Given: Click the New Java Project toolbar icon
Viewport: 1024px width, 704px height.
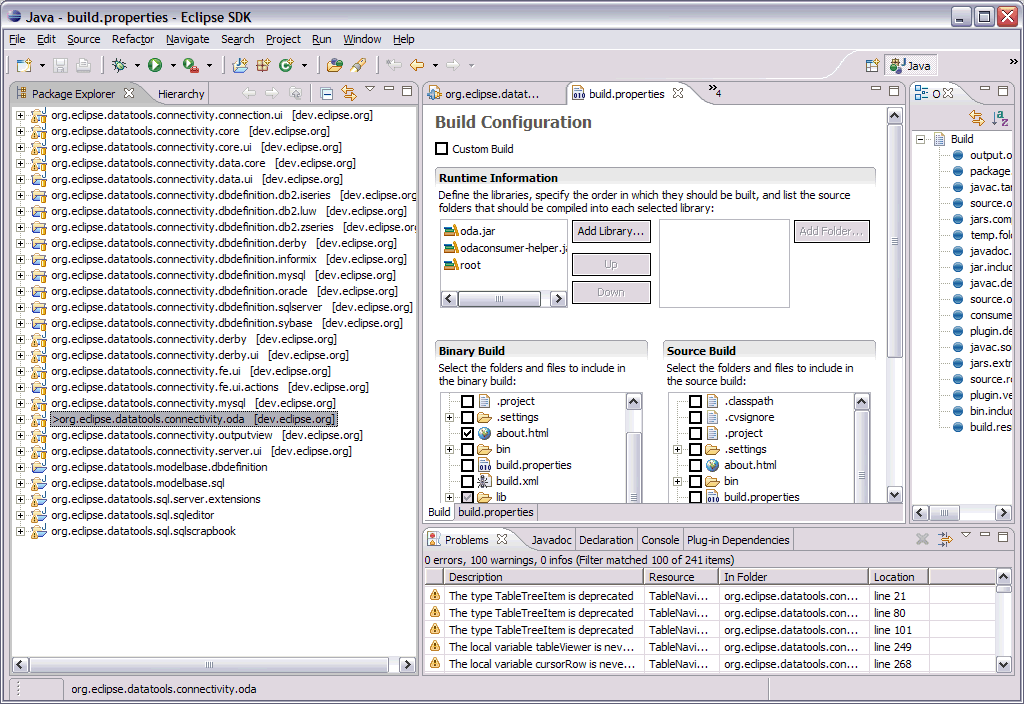Looking at the screenshot, I should (240, 65).
